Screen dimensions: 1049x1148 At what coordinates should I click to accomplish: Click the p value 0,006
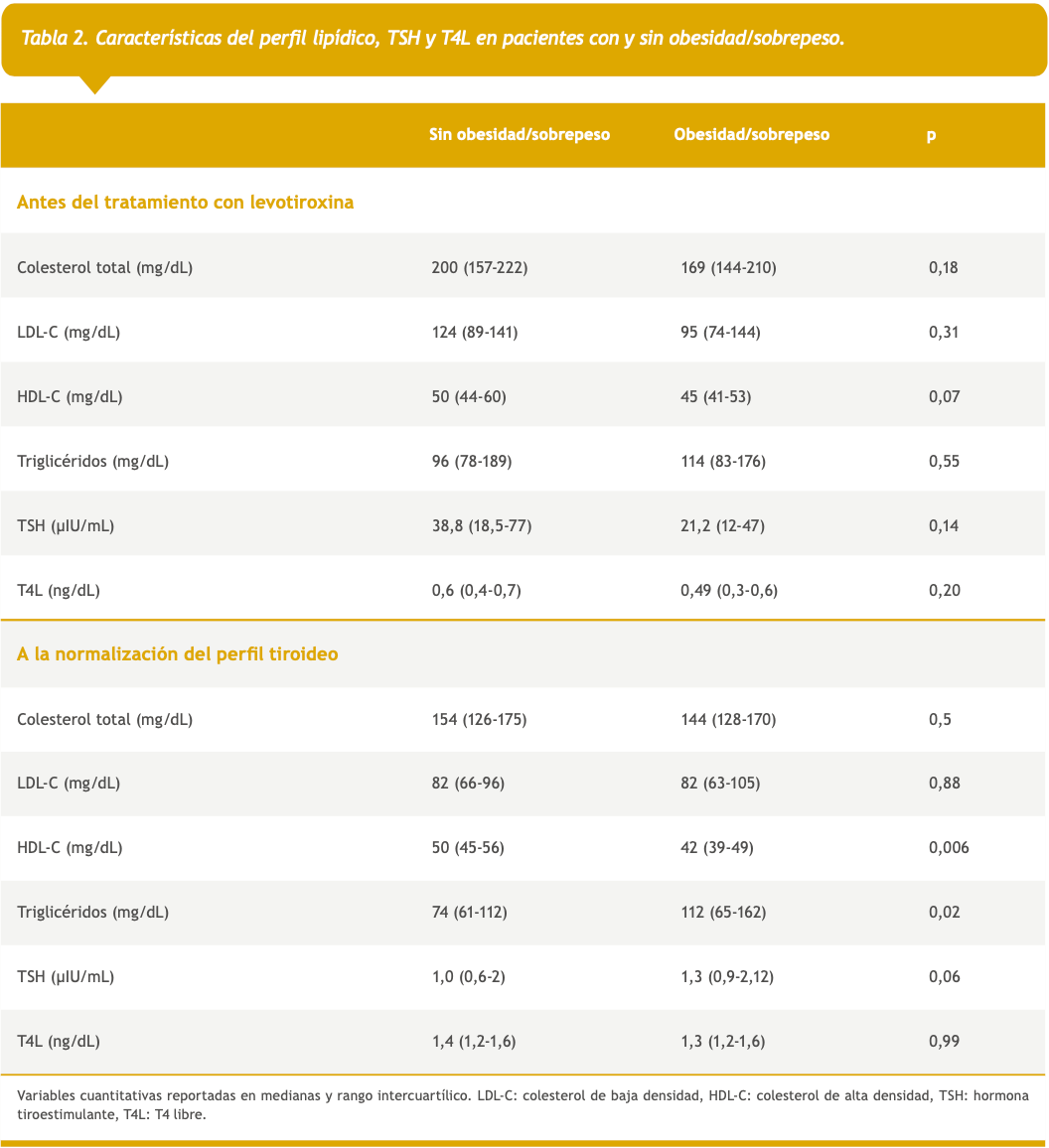949,847
